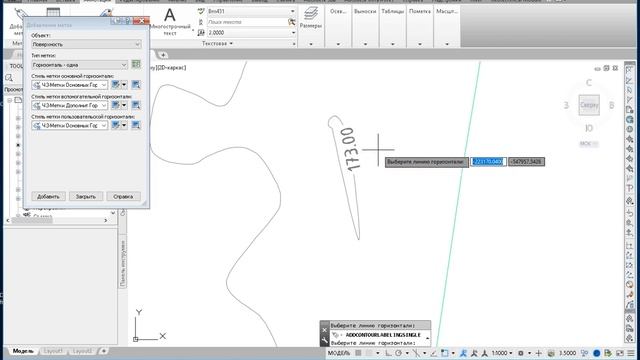The image size is (640, 360).
Task: Open command line settings via the wrench icon
Action: point(324,340)
